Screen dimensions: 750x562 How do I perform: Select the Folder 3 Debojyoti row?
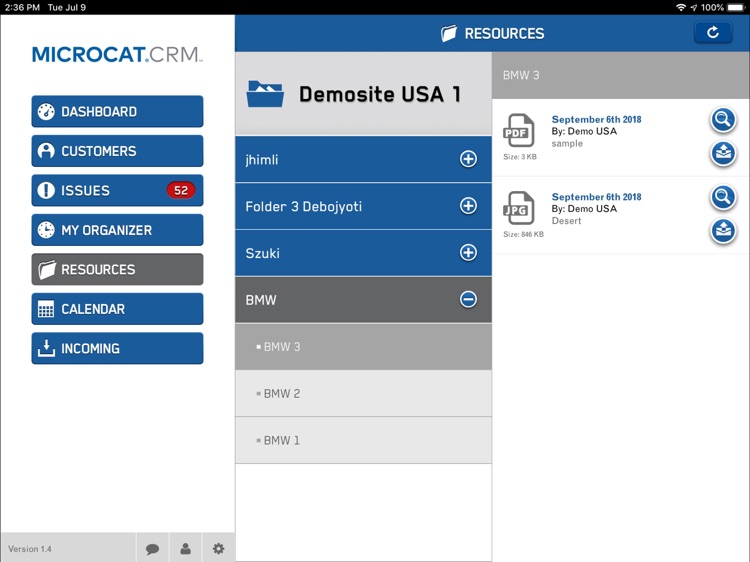(x=364, y=206)
